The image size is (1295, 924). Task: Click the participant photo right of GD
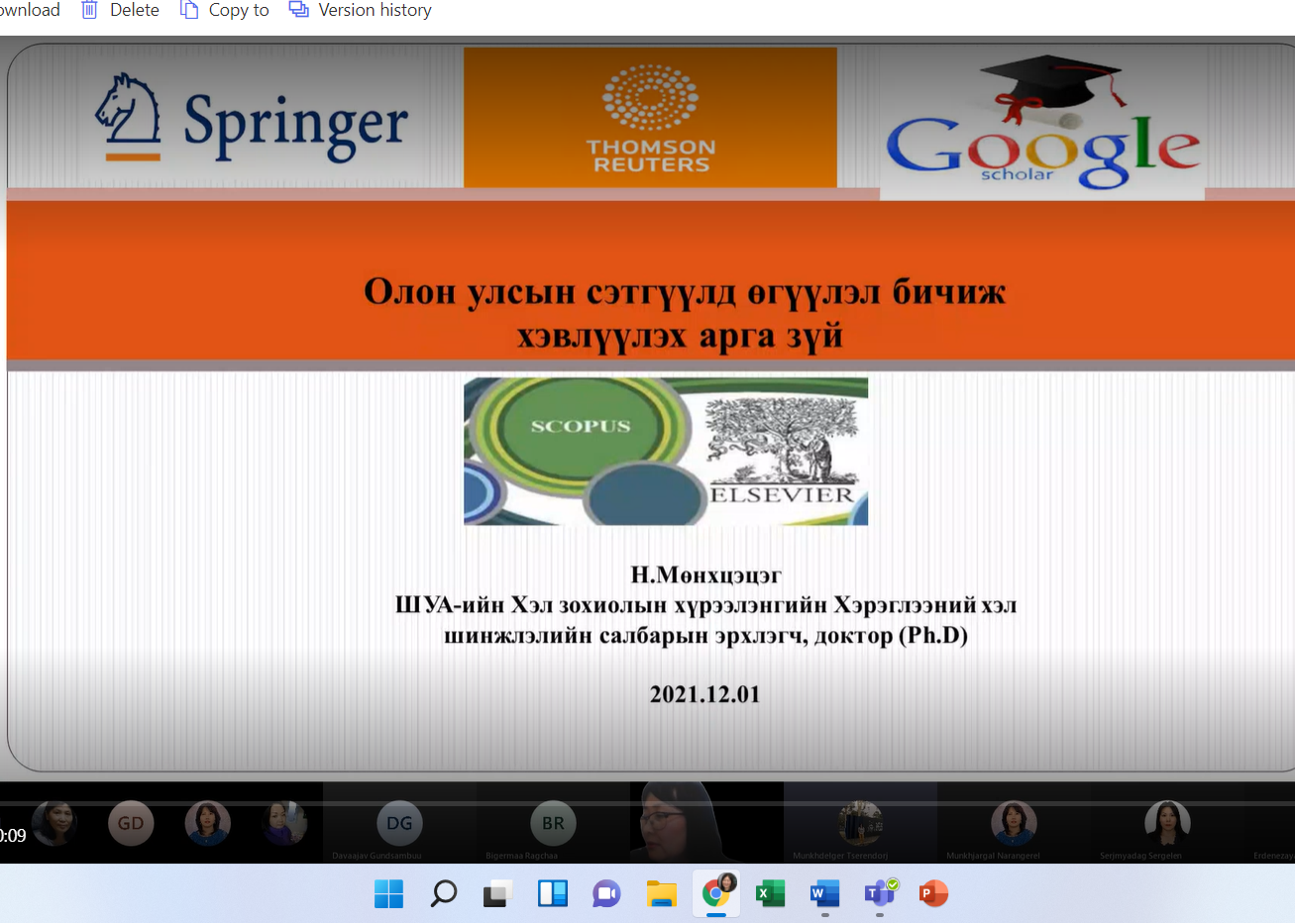coord(207,823)
